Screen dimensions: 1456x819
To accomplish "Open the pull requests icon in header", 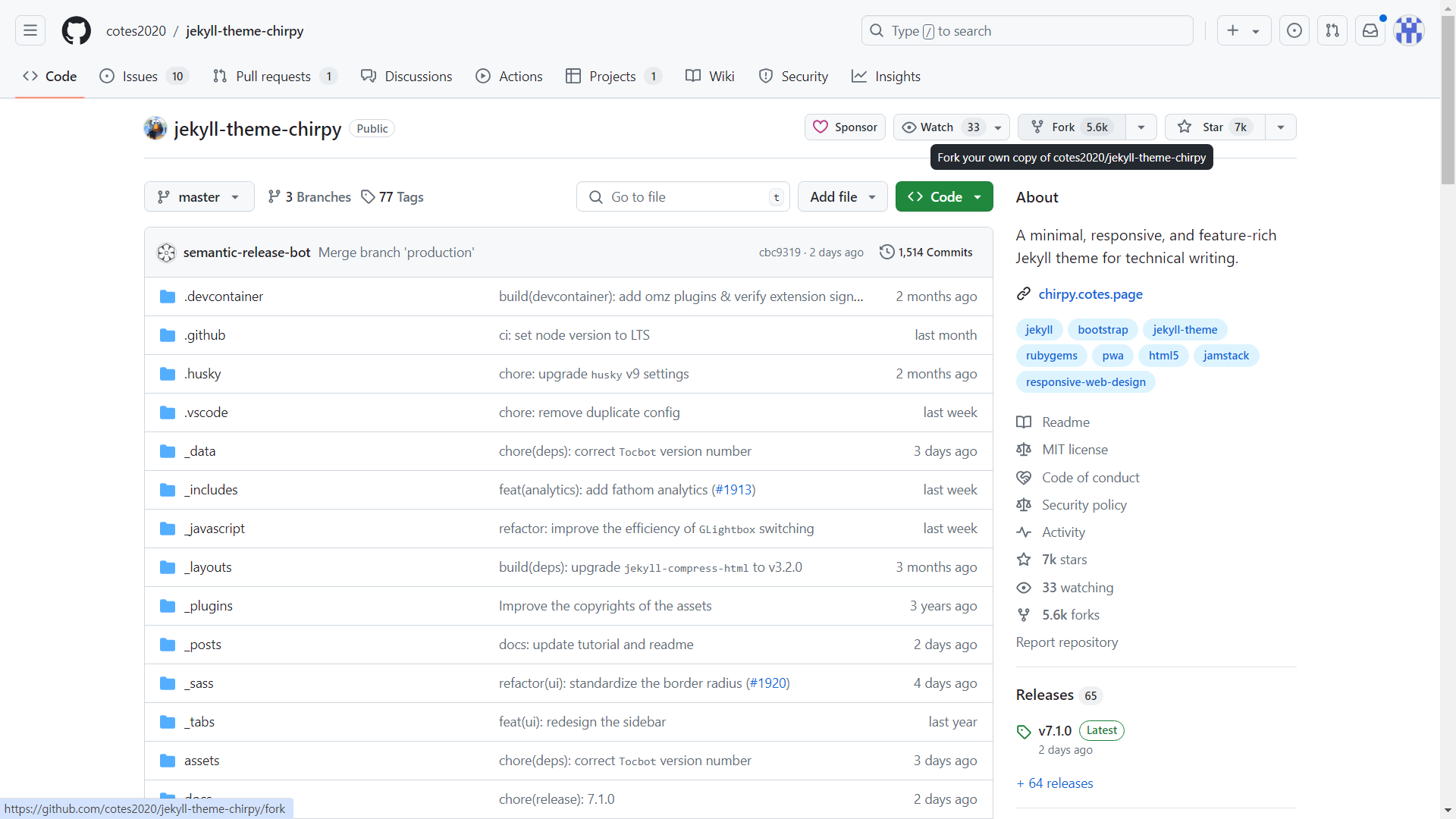I will tap(1332, 30).
